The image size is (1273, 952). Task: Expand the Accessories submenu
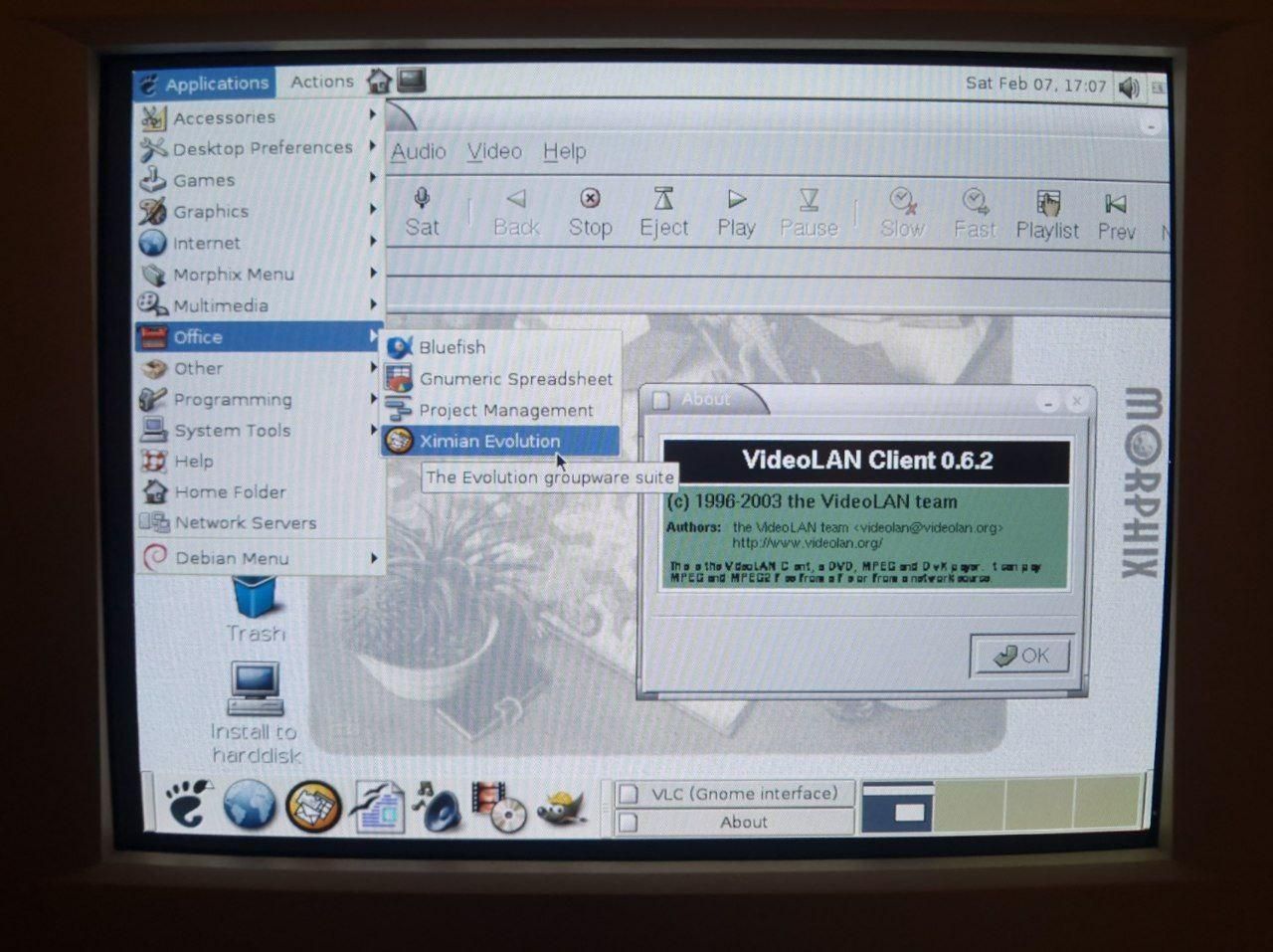223,116
